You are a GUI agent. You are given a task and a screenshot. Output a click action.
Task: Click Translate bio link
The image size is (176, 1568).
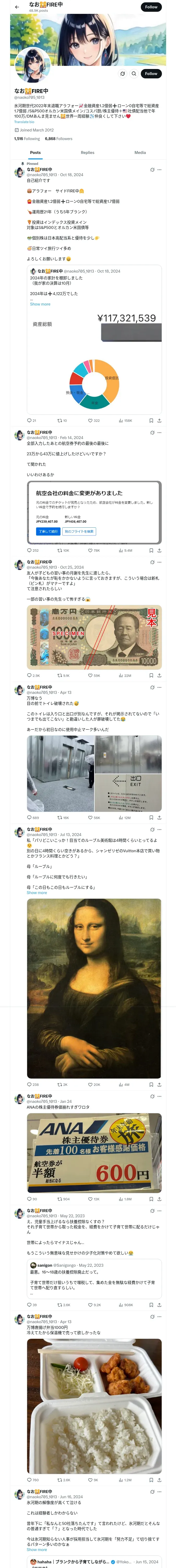coord(24,122)
